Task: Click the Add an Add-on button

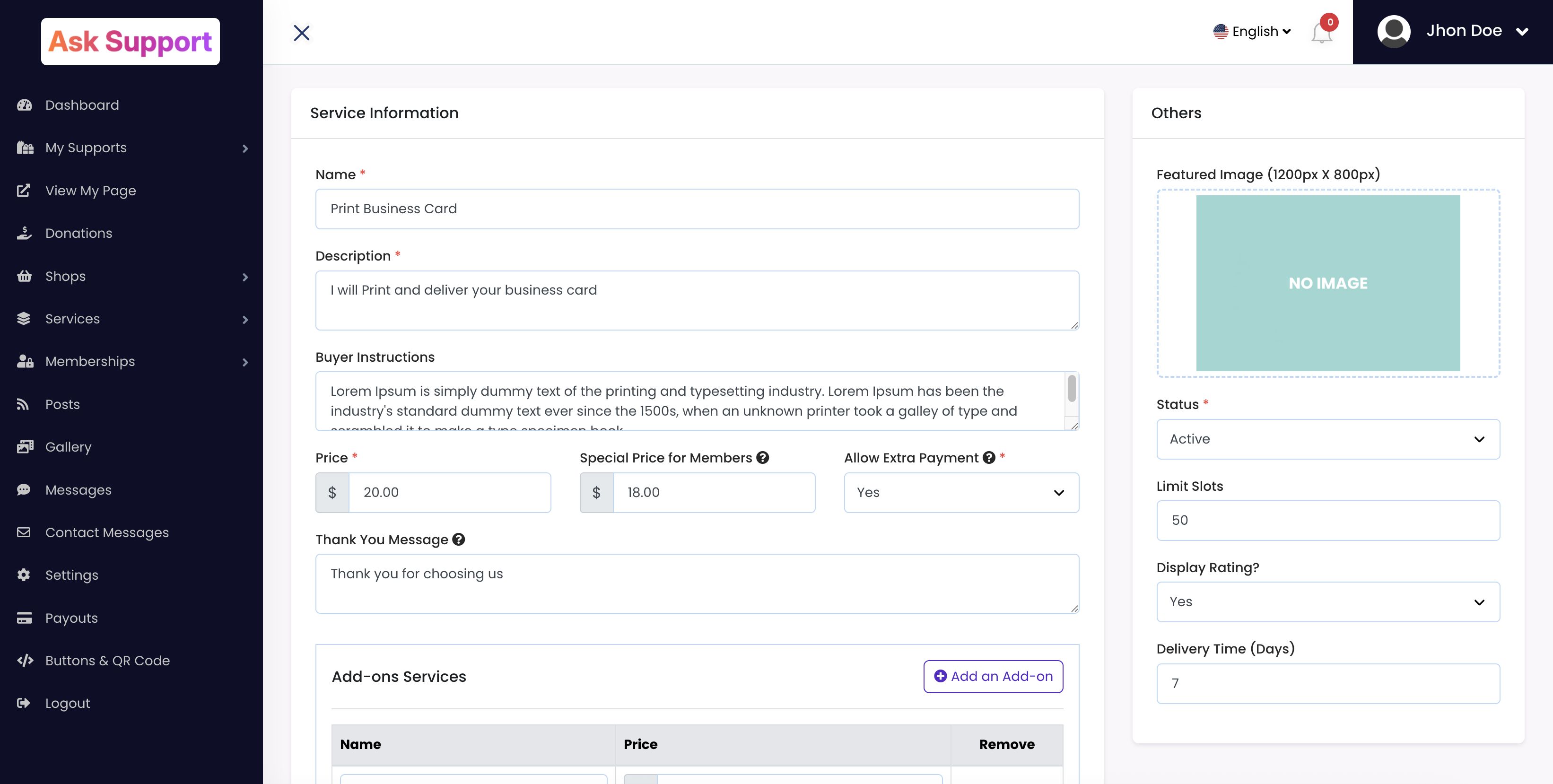Action: click(x=993, y=676)
